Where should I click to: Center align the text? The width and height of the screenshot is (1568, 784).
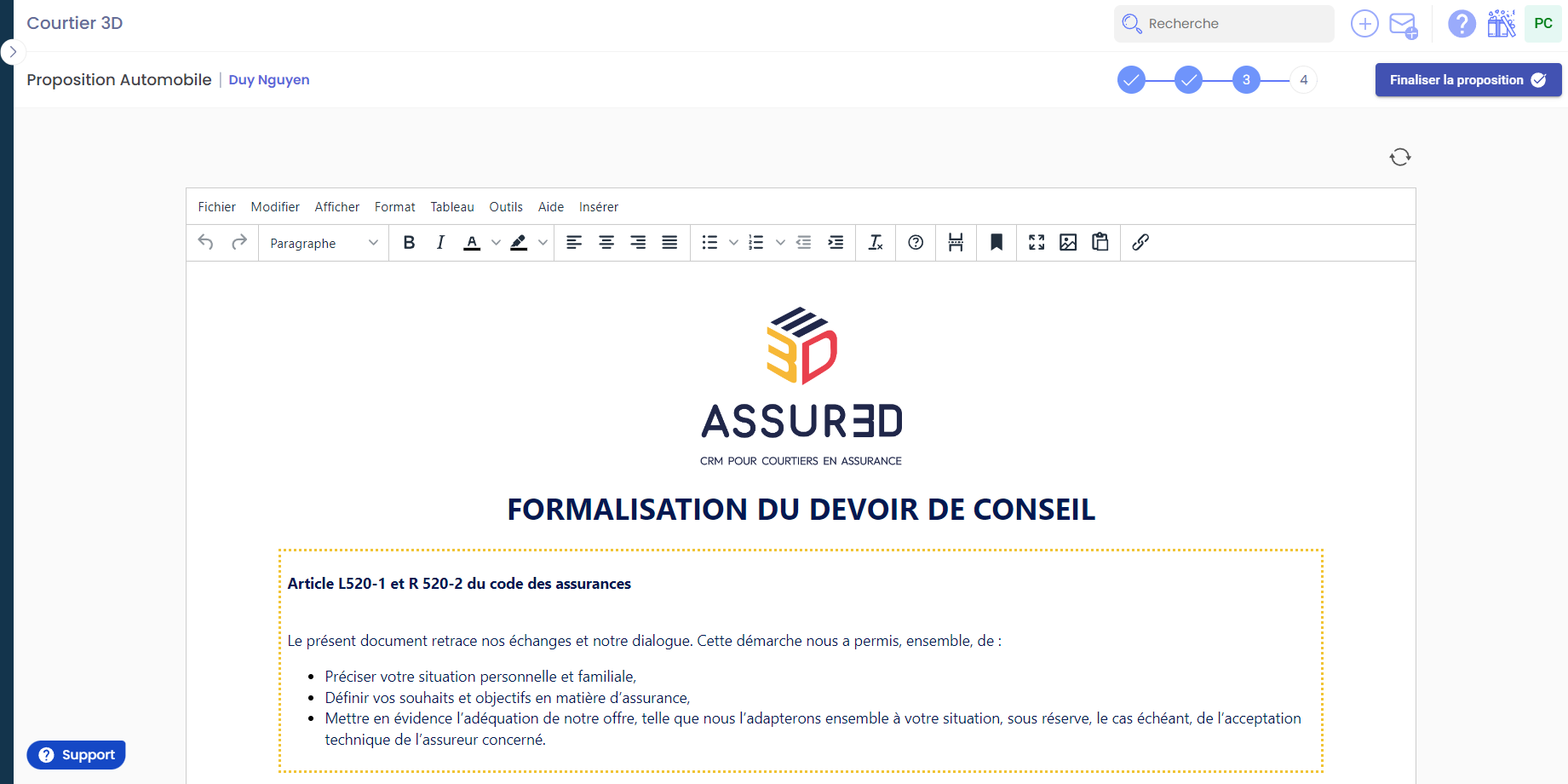(x=606, y=243)
